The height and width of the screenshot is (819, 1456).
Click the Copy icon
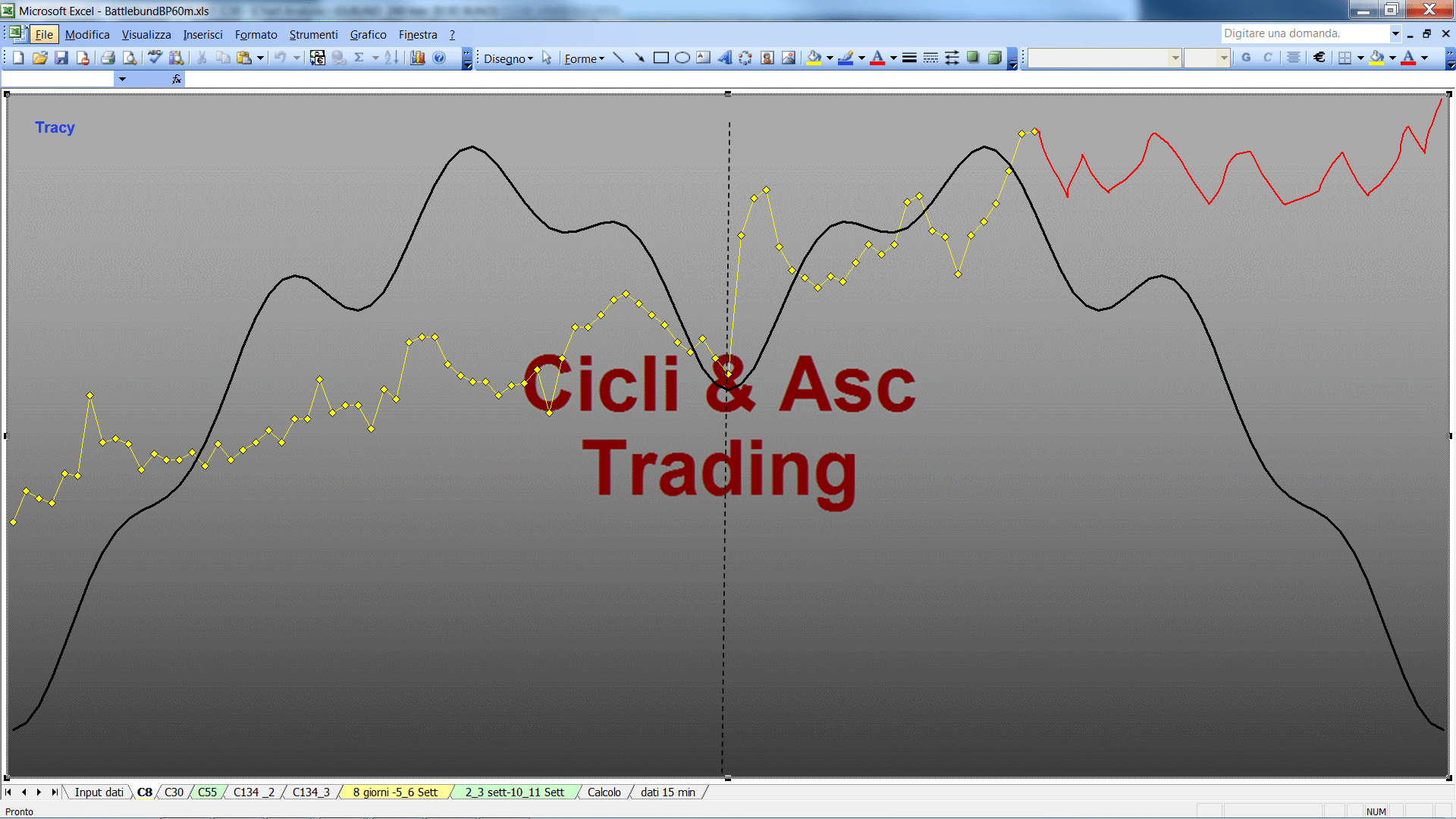click(223, 58)
